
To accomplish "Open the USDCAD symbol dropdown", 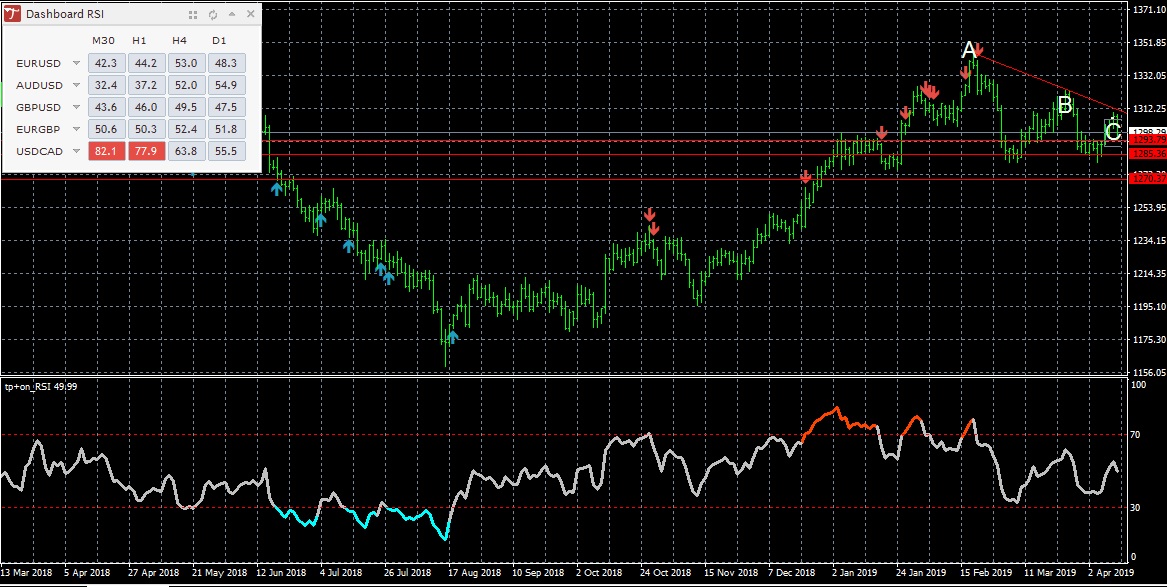I will (77, 151).
